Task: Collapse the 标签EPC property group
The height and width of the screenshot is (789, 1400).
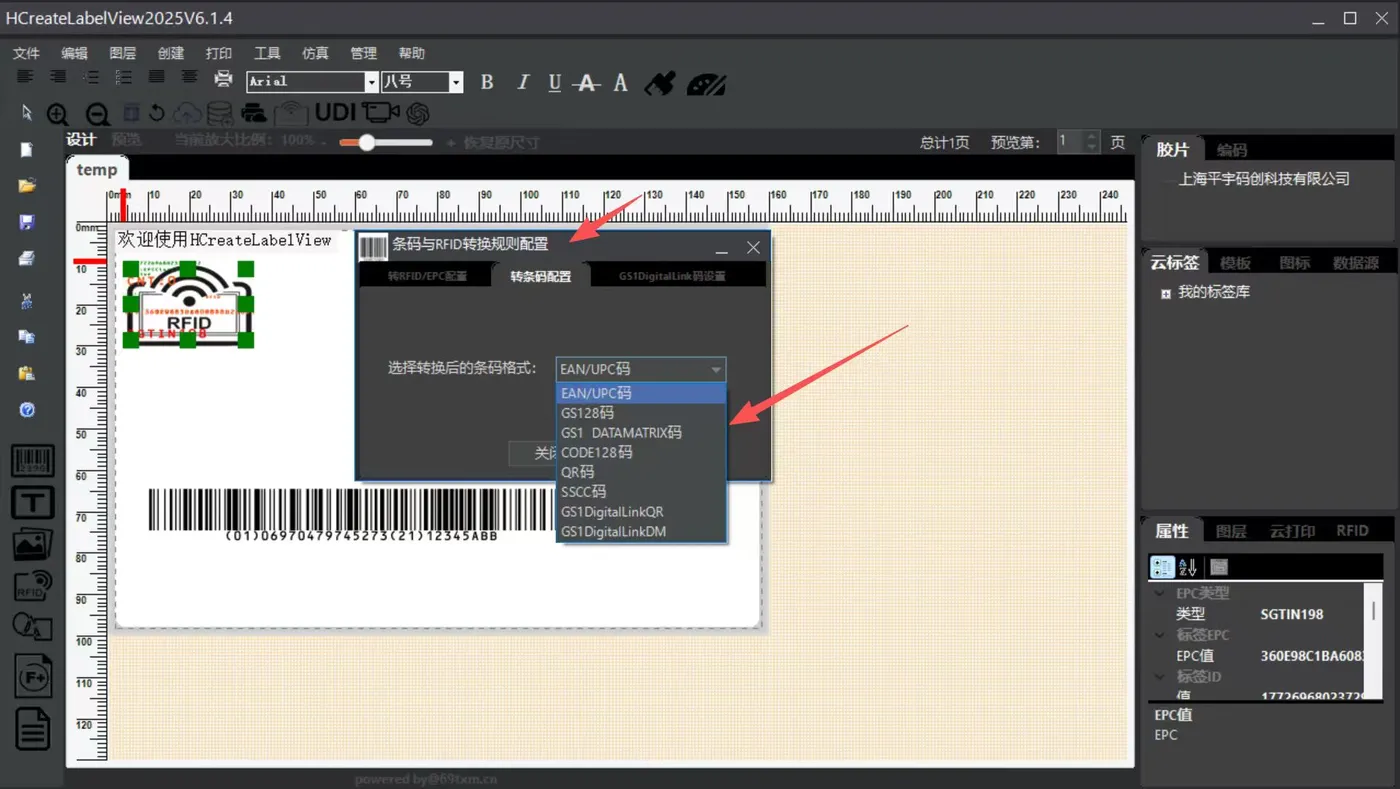Action: click(1160, 635)
